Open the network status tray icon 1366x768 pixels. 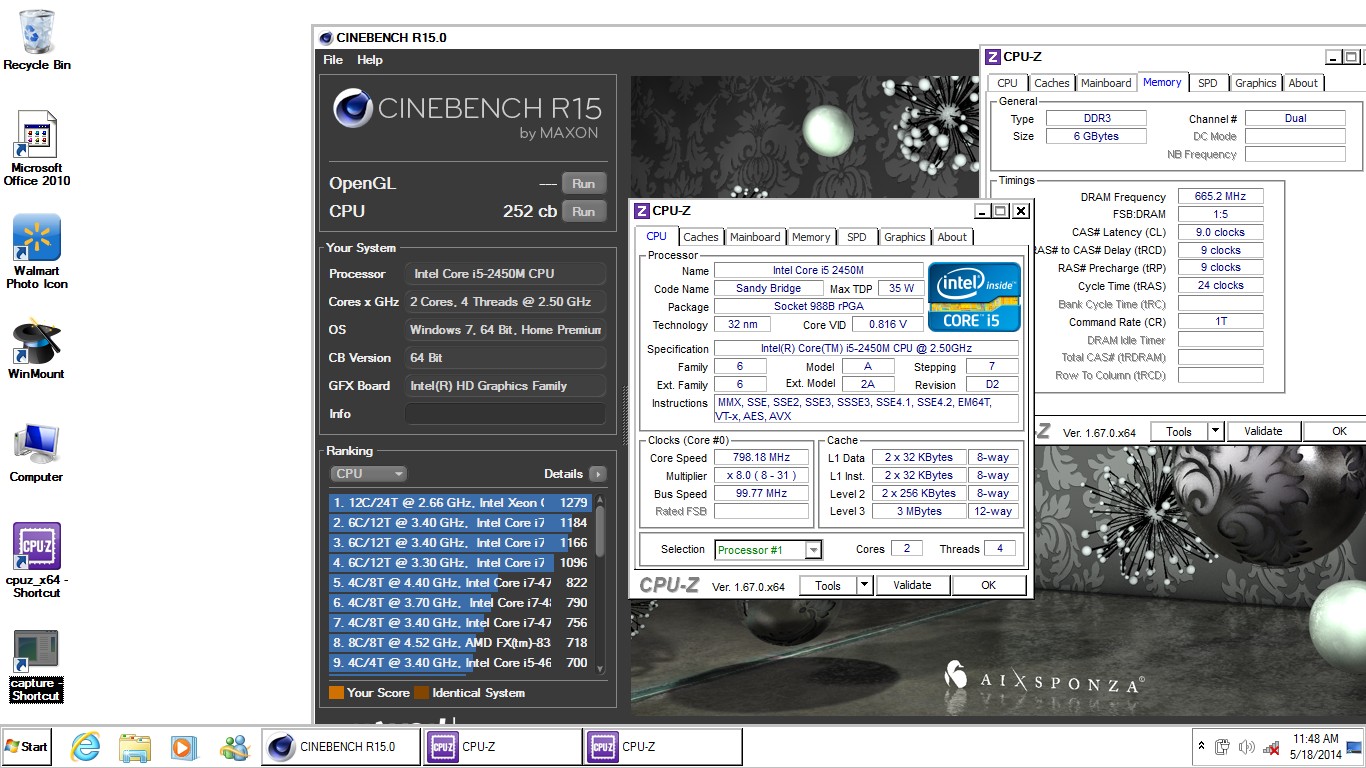1271,747
